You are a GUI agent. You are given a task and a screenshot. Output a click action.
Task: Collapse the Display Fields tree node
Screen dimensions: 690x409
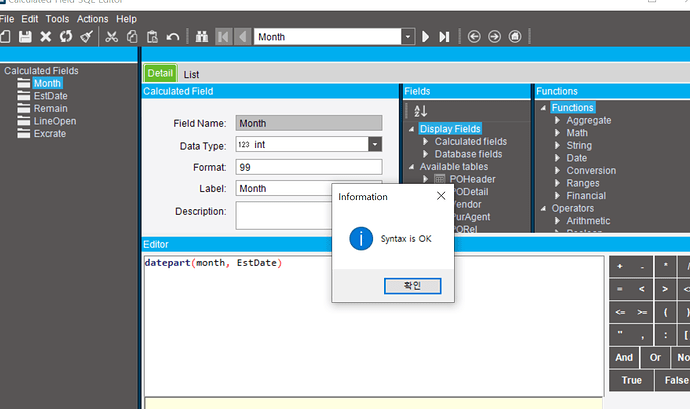pyautogui.click(x=411, y=129)
